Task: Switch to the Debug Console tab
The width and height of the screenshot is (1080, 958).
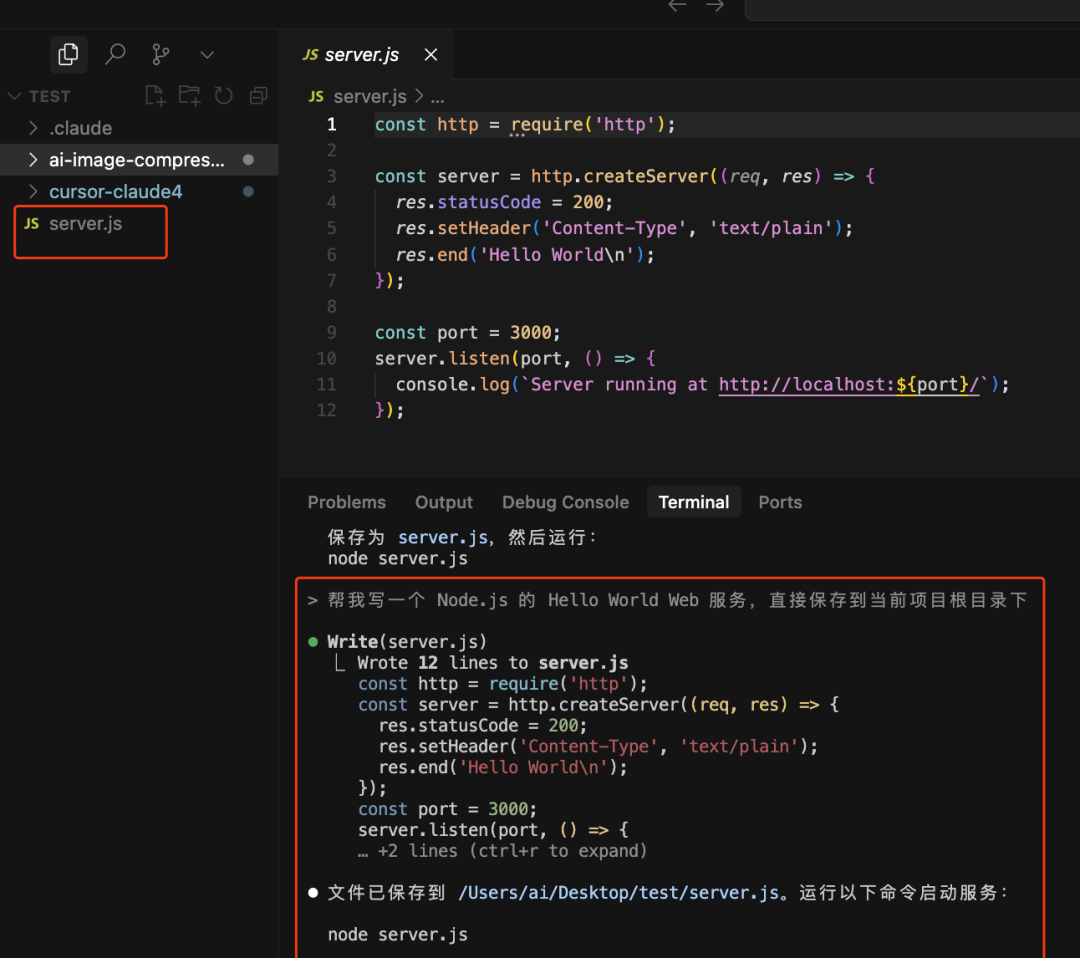Action: [565, 502]
